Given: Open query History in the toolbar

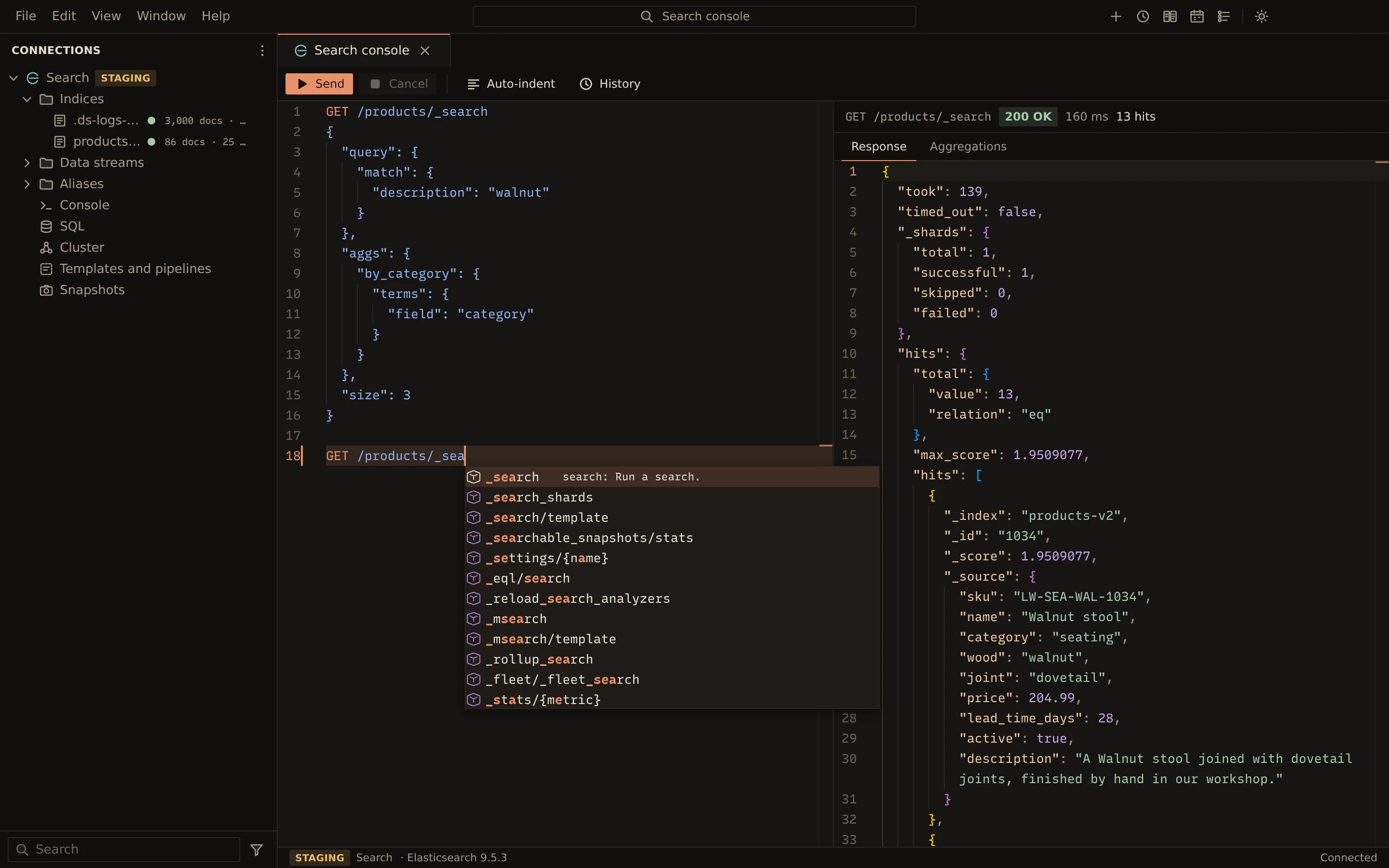Looking at the screenshot, I should [610, 84].
